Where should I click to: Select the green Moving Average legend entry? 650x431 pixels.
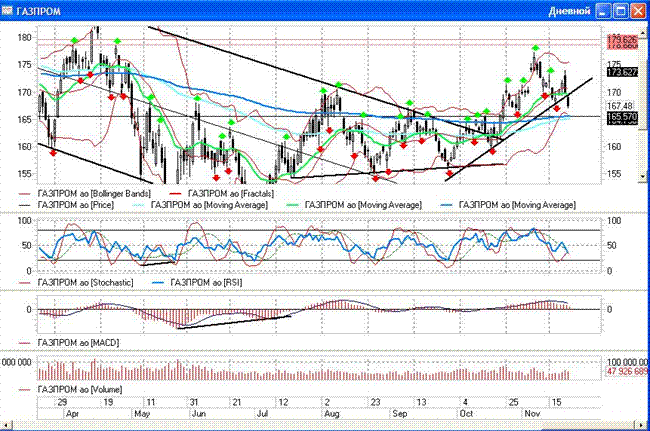tap(354, 205)
